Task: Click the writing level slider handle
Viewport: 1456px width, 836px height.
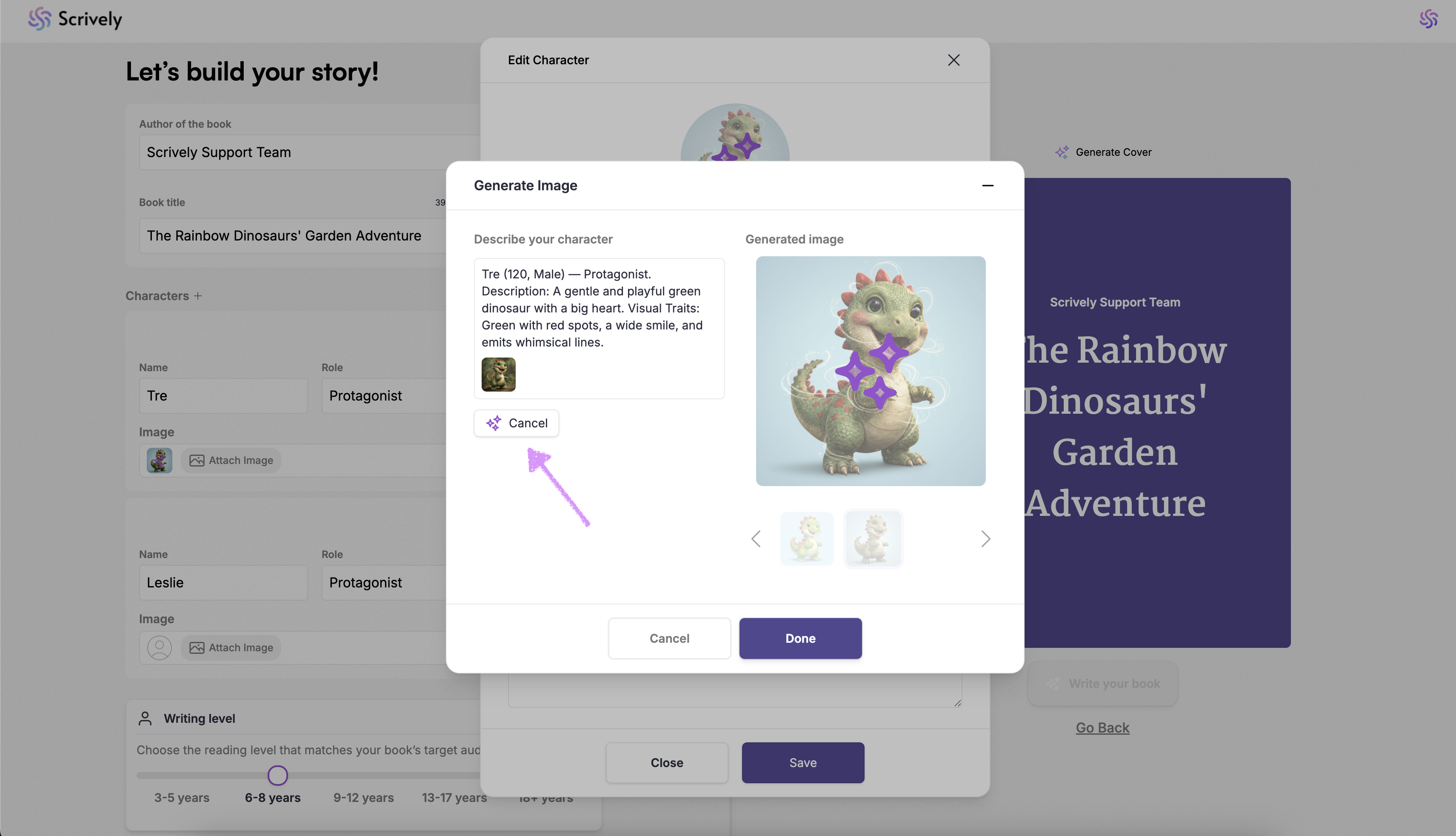Action: coord(278,776)
